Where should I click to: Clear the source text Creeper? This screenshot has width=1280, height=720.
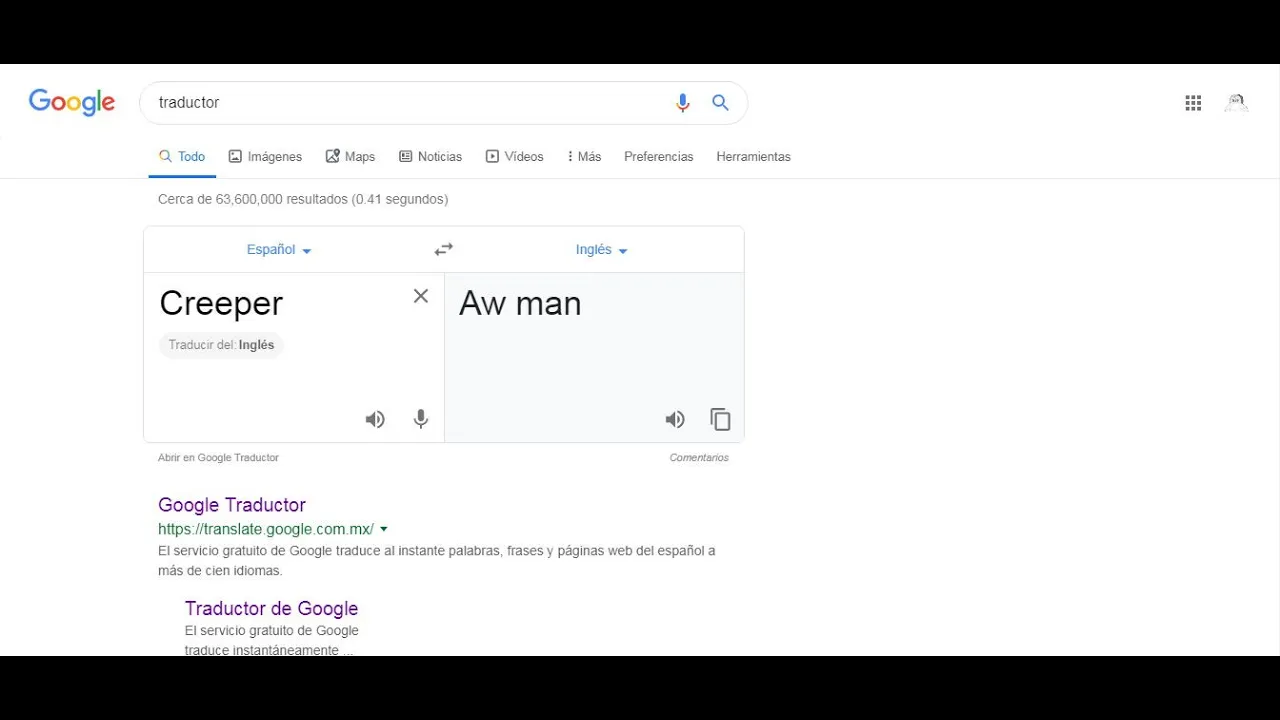click(421, 296)
